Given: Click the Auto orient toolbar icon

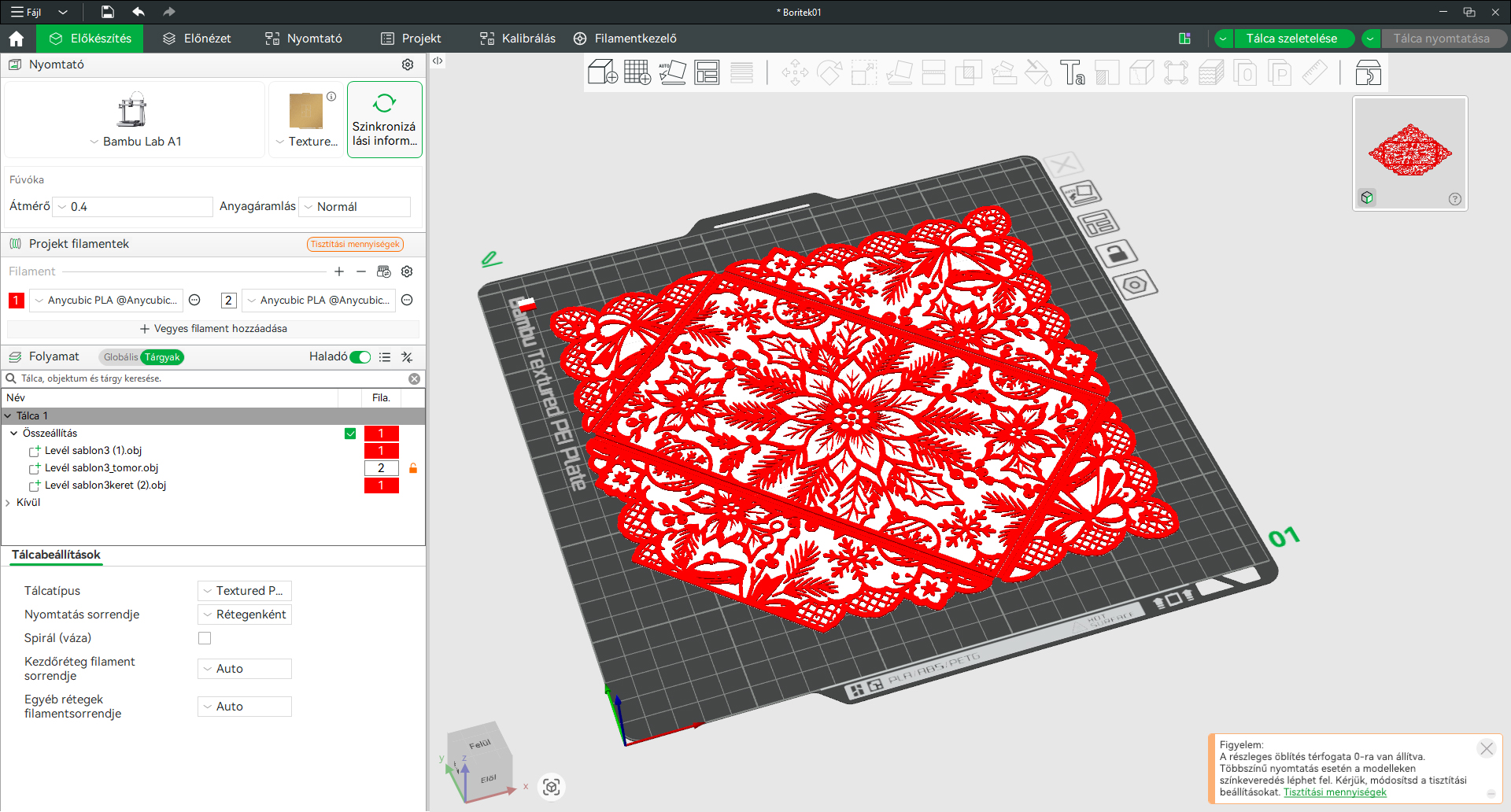Looking at the screenshot, I should pos(672,72).
